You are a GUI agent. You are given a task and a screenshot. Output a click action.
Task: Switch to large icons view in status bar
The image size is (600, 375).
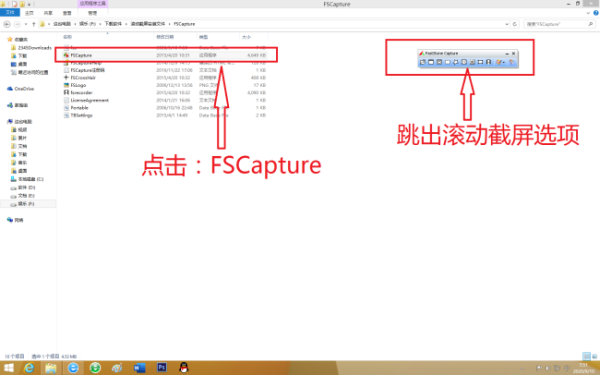(x=594, y=356)
